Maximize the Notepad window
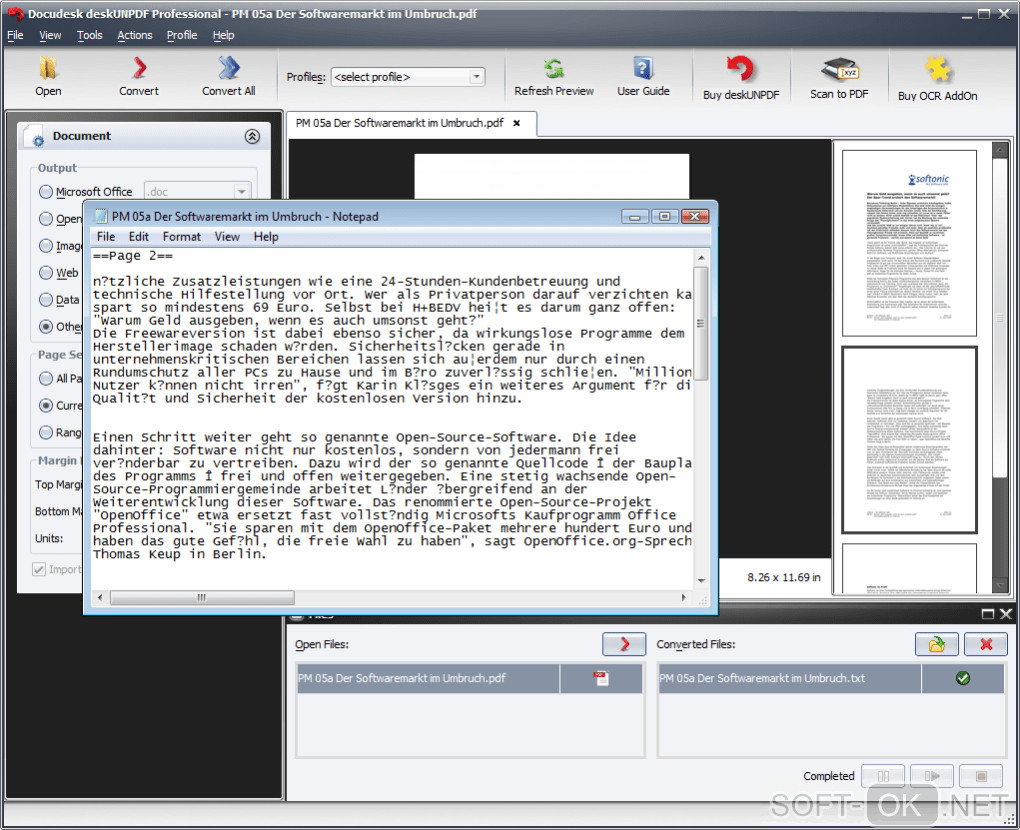 click(665, 217)
